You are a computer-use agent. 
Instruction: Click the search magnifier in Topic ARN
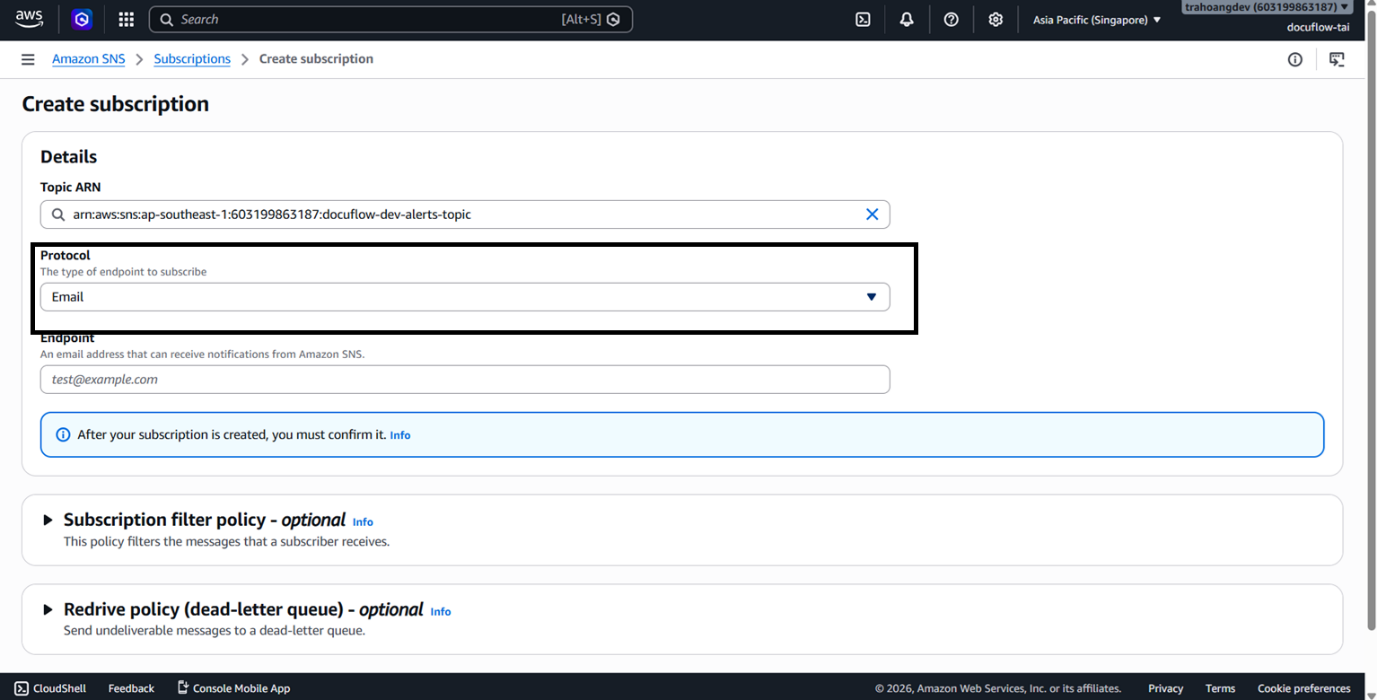(57, 214)
